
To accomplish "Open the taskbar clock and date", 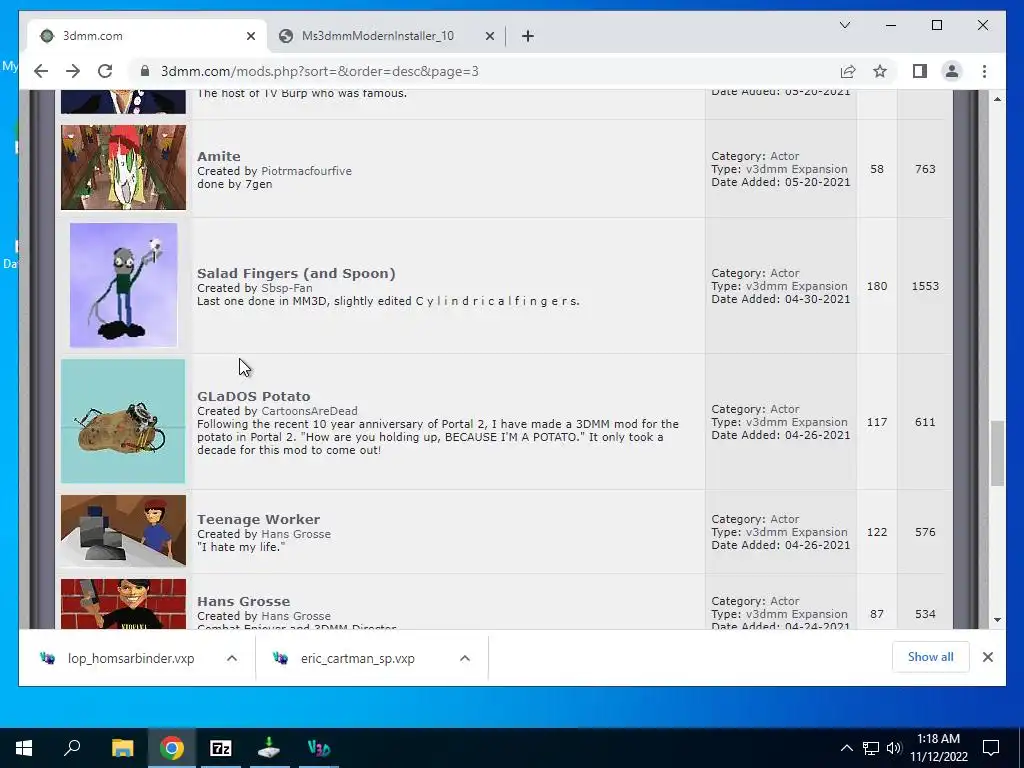I will point(938,748).
